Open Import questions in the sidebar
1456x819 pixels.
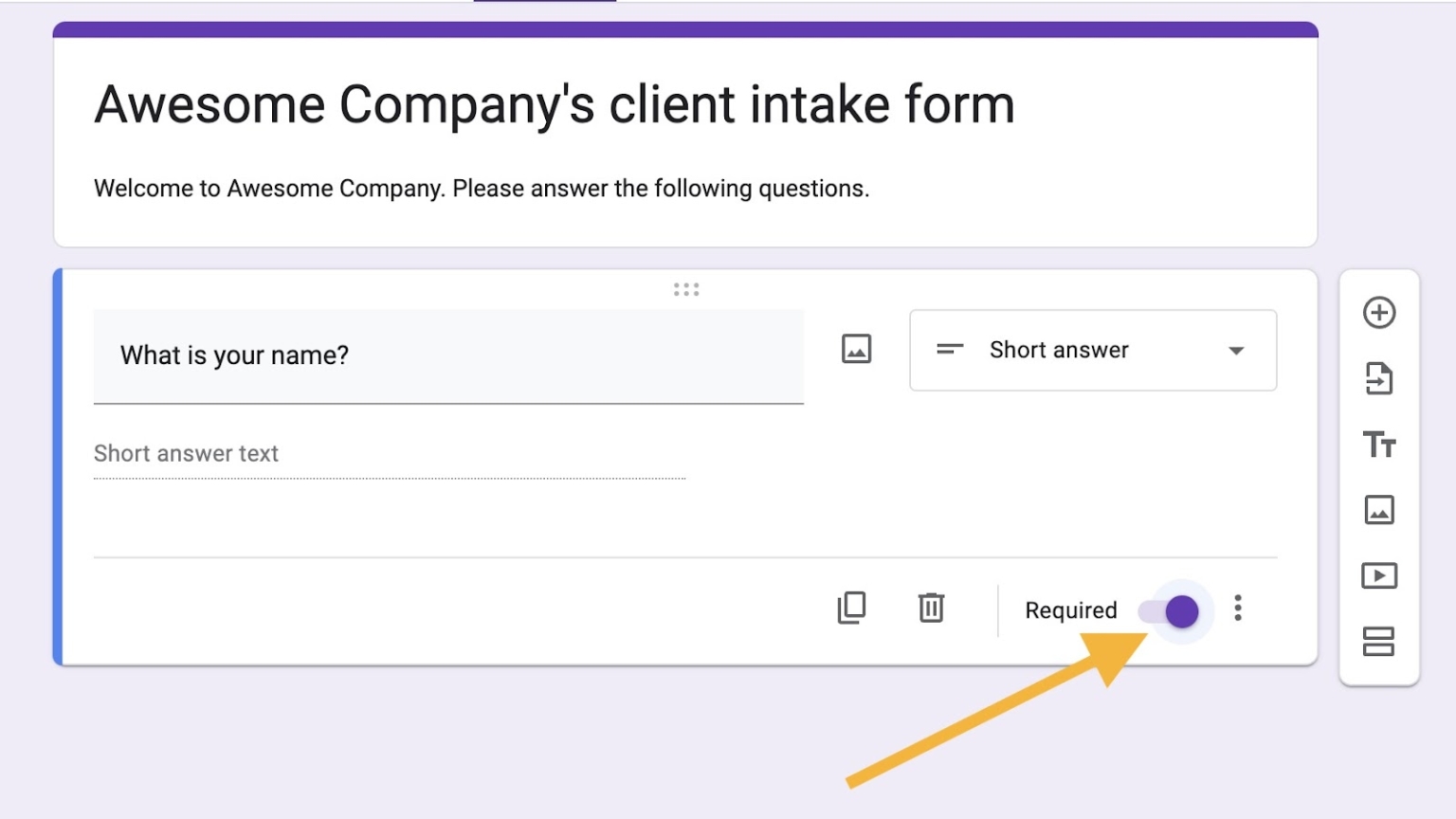(x=1379, y=379)
